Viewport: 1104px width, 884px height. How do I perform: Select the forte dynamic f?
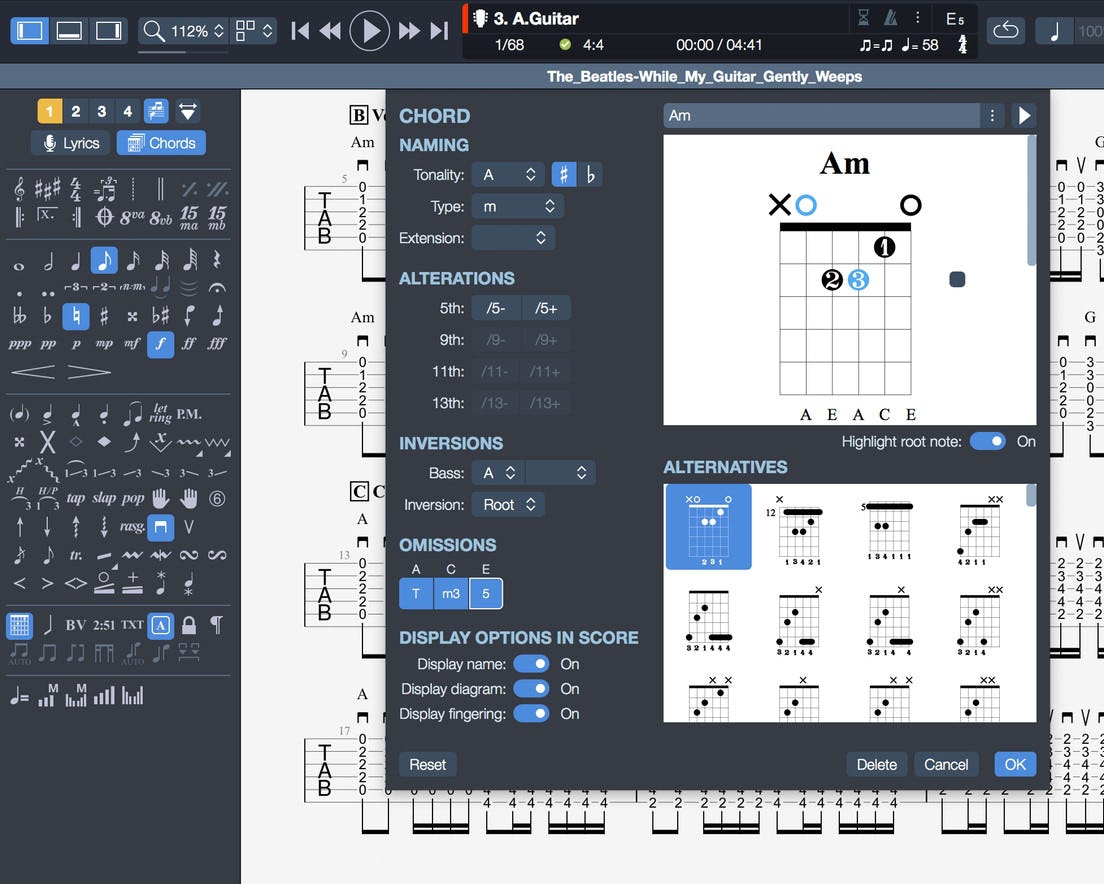[x=161, y=344]
